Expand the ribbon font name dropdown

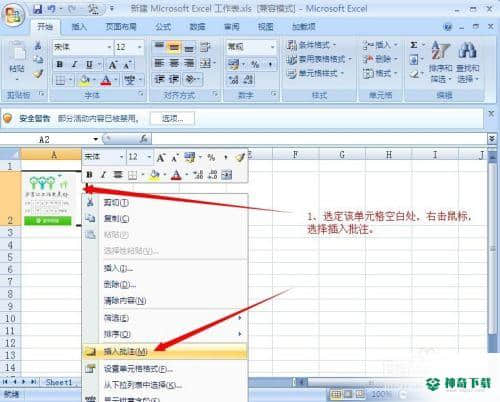tap(109, 47)
